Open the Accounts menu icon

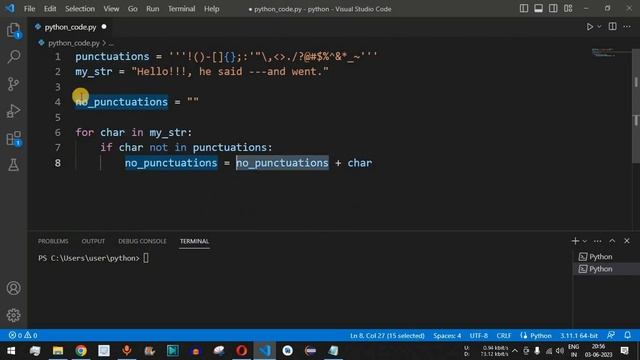[x=13, y=288]
